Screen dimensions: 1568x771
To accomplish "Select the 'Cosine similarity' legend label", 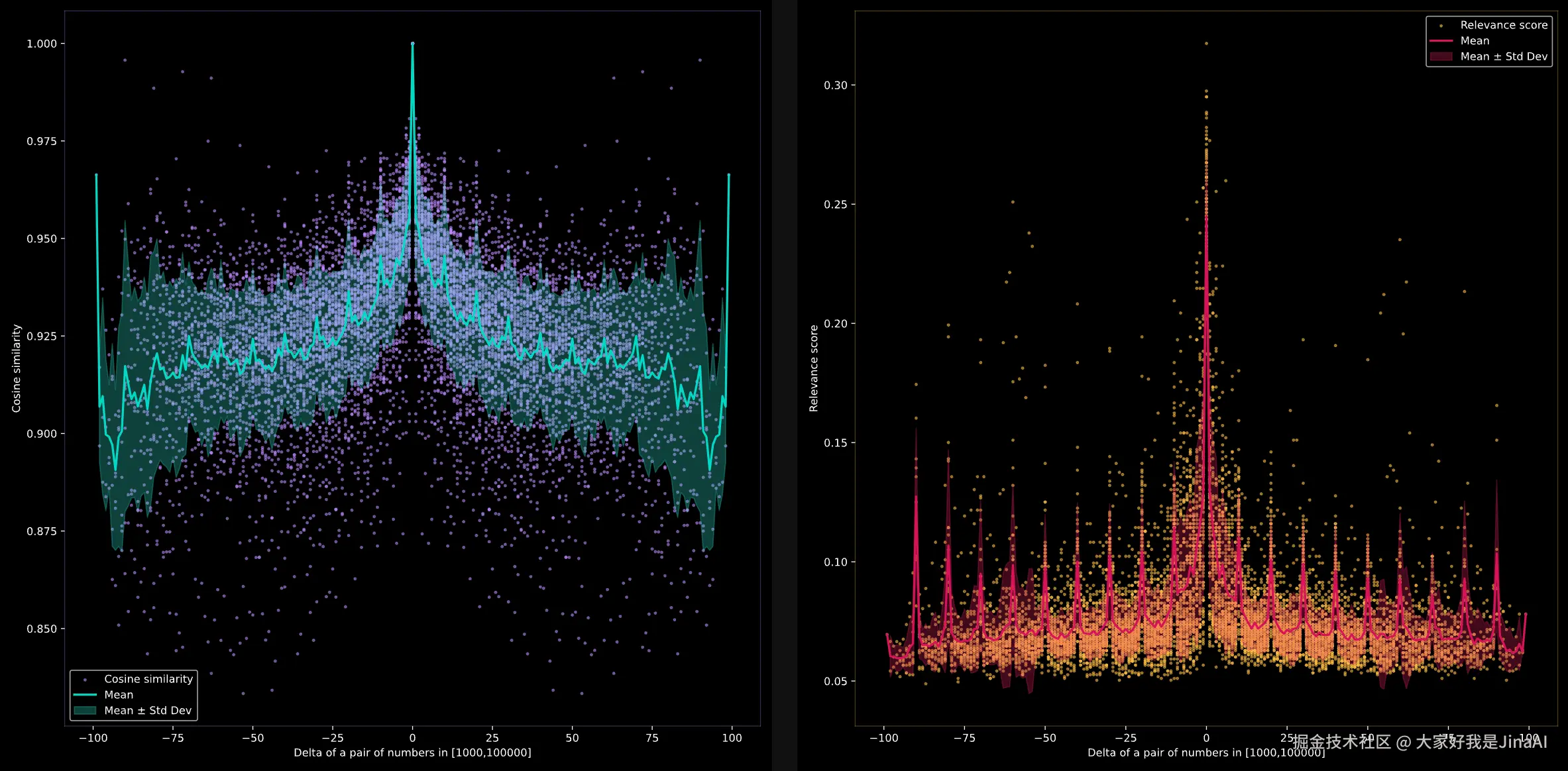I will pyautogui.click(x=148, y=679).
